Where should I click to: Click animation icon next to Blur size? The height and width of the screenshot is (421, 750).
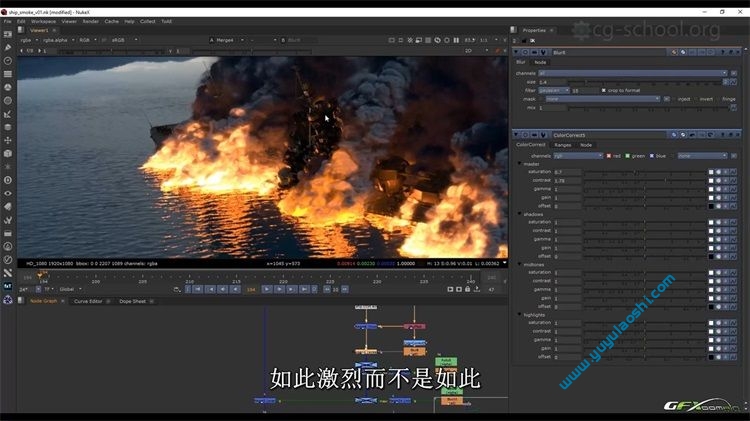coord(733,82)
